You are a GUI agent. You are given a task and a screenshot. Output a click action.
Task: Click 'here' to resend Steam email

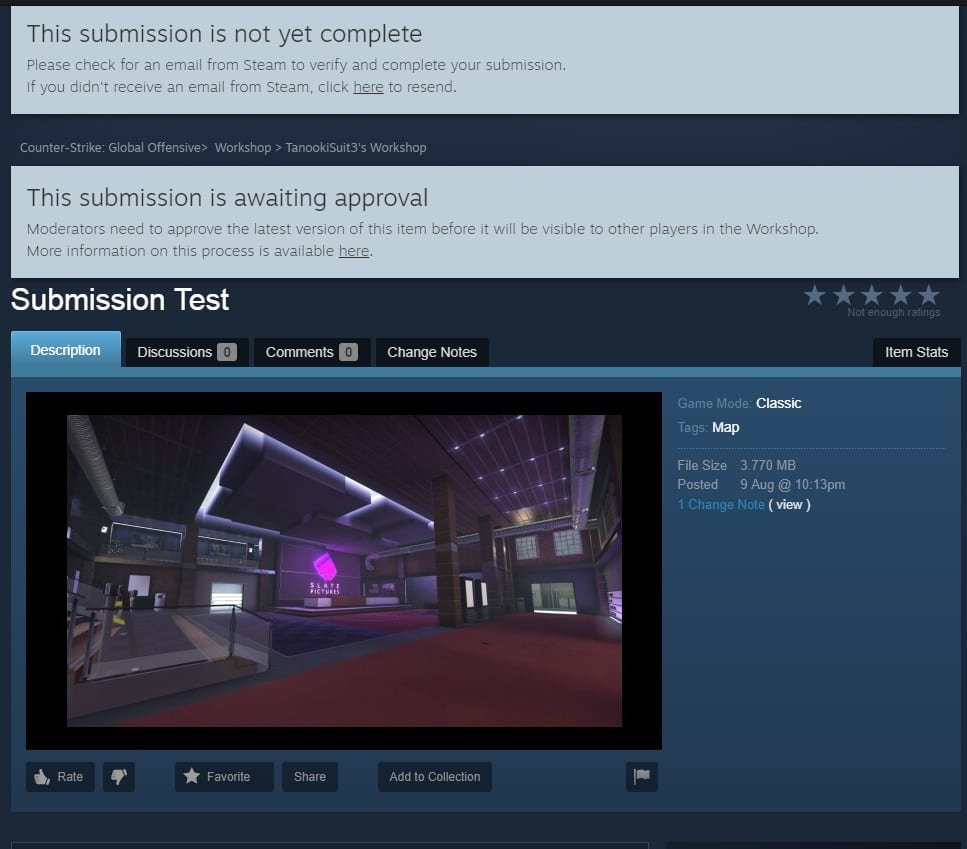368,87
